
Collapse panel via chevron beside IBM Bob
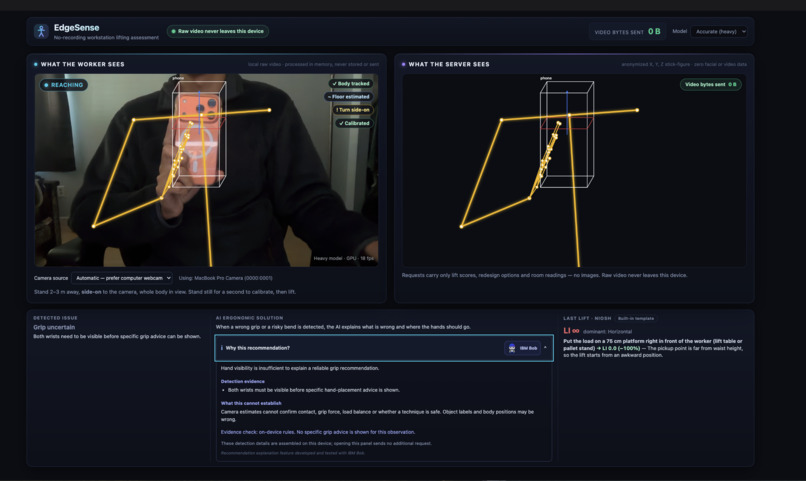pos(545,348)
